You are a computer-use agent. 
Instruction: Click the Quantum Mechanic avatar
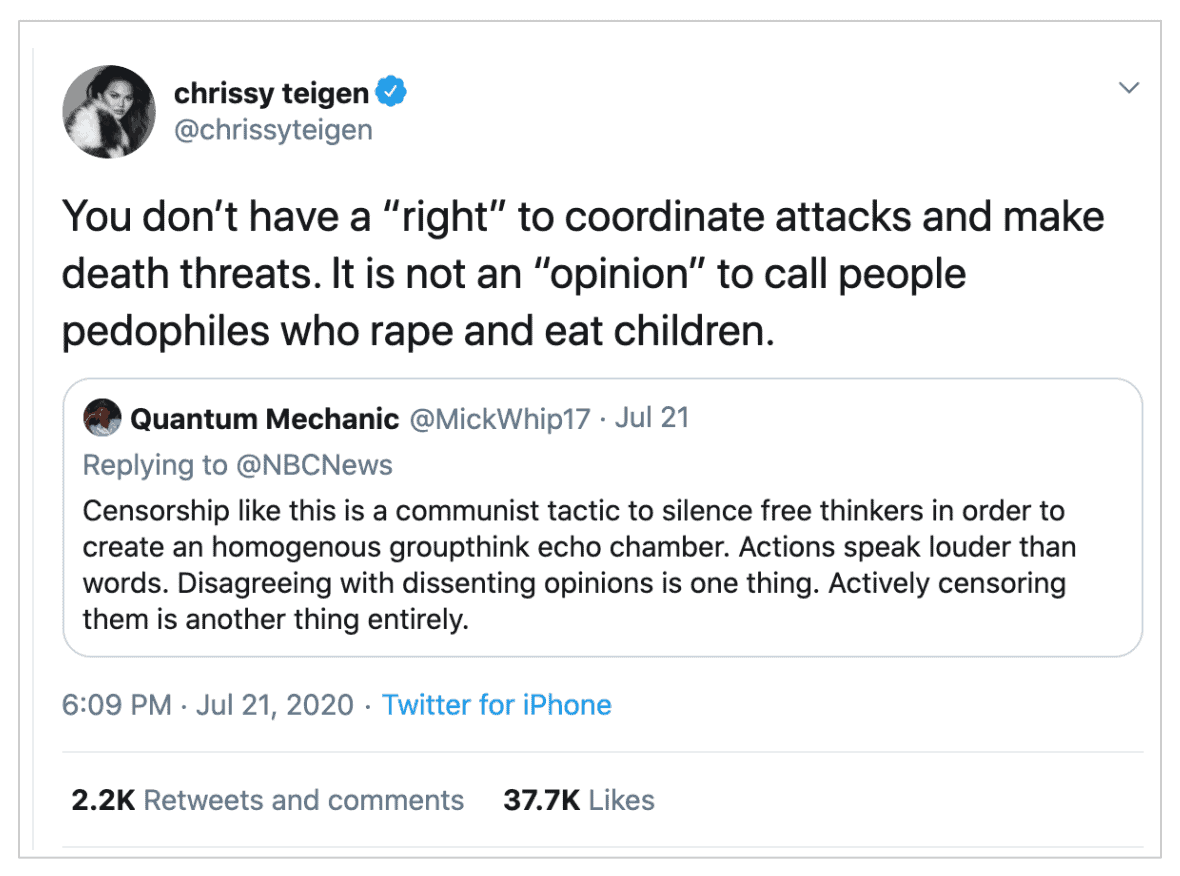click(102, 418)
